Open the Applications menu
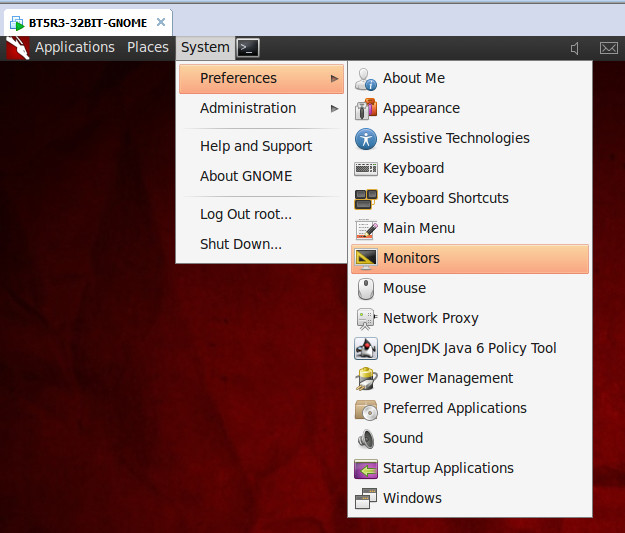 point(75,47)
